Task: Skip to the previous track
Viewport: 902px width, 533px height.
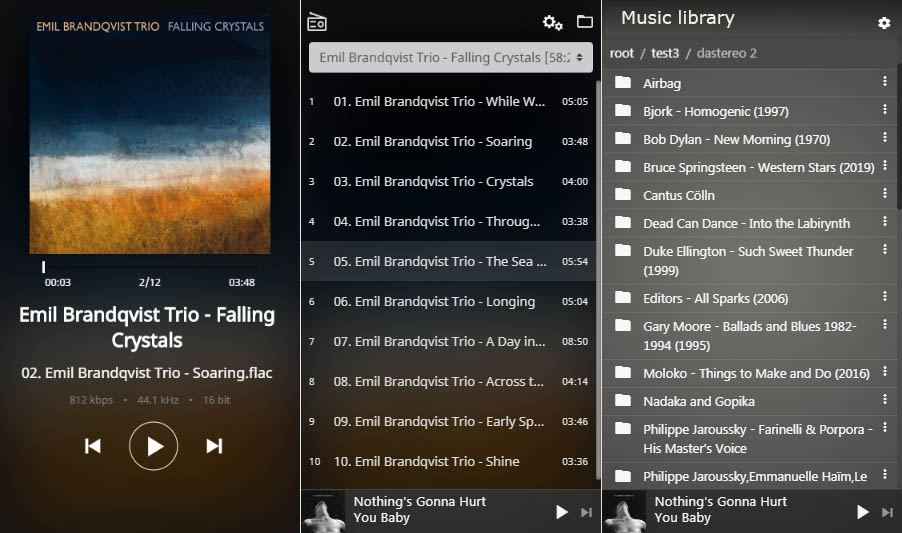Action: [93, 446]
